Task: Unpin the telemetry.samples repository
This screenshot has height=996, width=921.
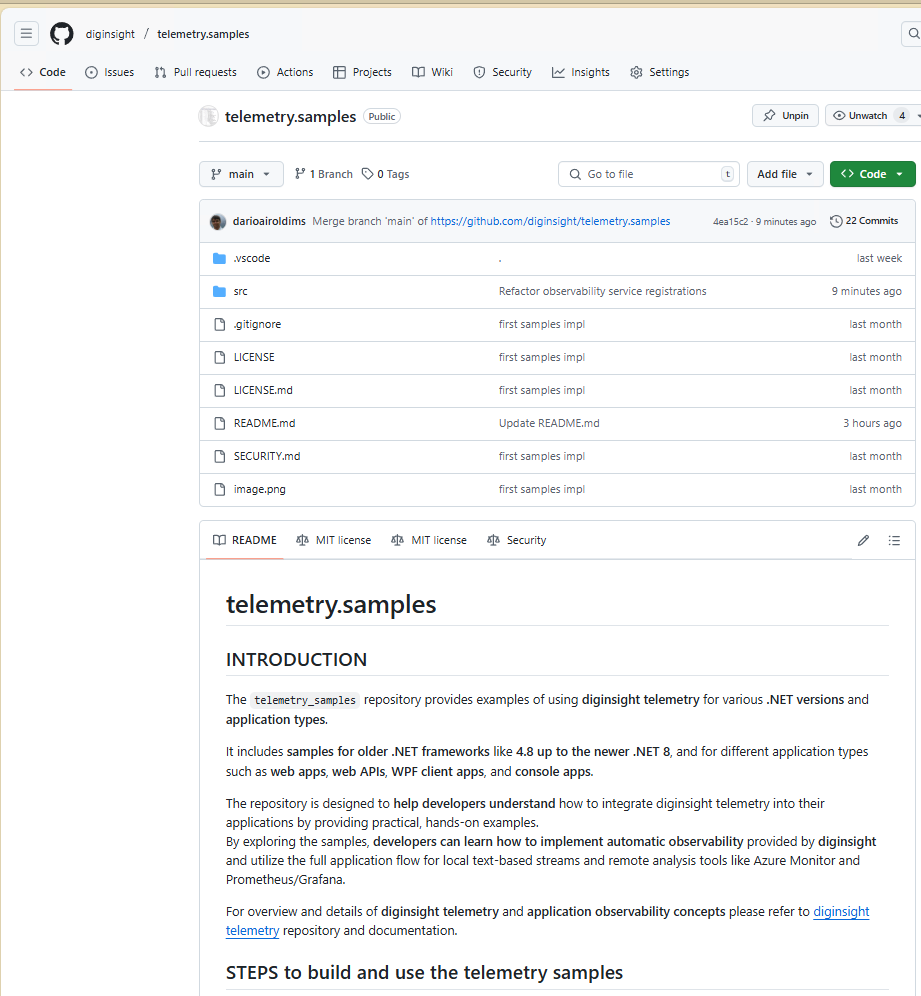Action: click(x=785, y=115)
